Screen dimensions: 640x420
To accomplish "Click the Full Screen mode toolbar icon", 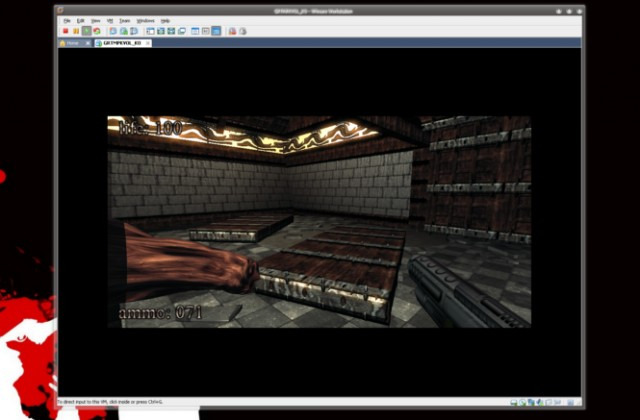I will pyautogui.click(x=161, y=31).
